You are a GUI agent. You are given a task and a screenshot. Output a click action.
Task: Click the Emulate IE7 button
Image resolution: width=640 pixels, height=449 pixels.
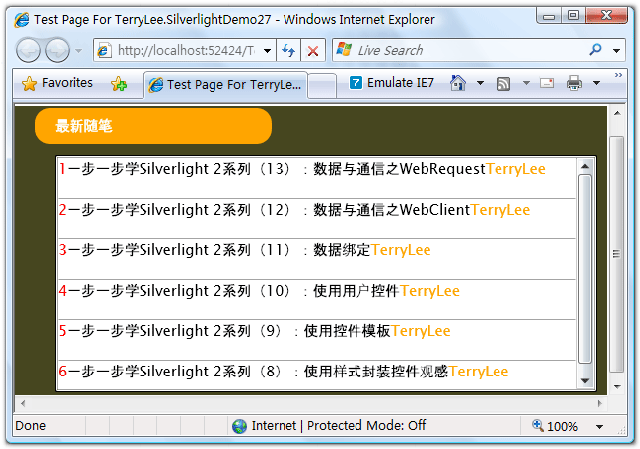[392, 84]
